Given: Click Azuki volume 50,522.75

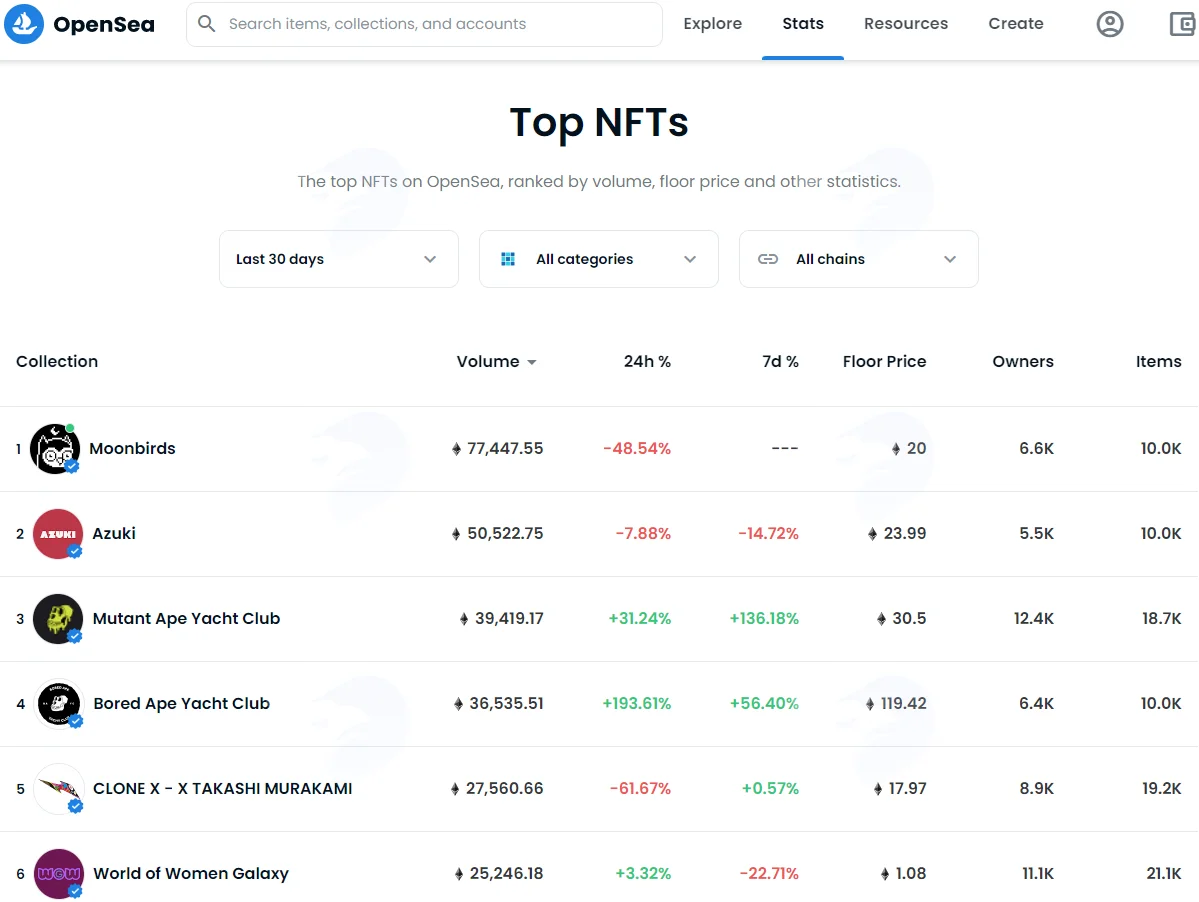Looking at the screenshot, I should click(x=505, y=534).
